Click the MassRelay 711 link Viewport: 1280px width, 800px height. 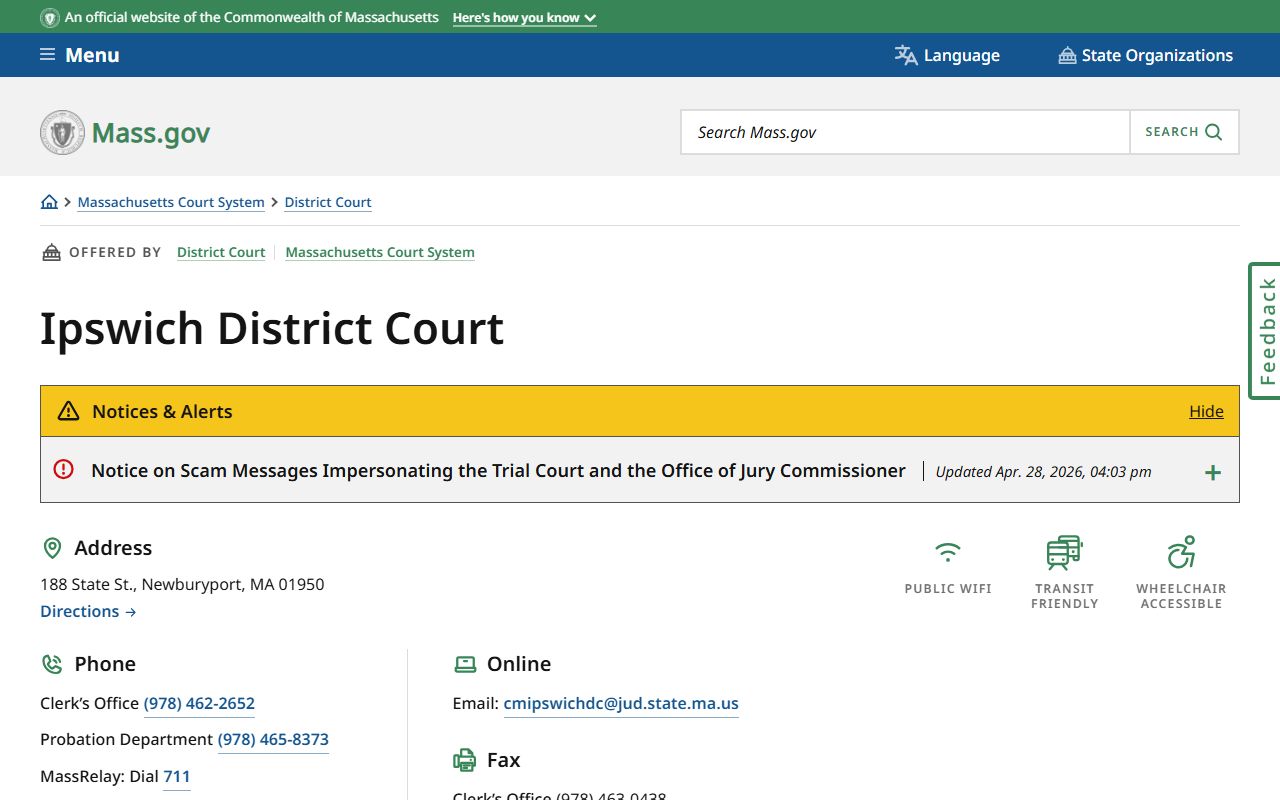point(176,776)
